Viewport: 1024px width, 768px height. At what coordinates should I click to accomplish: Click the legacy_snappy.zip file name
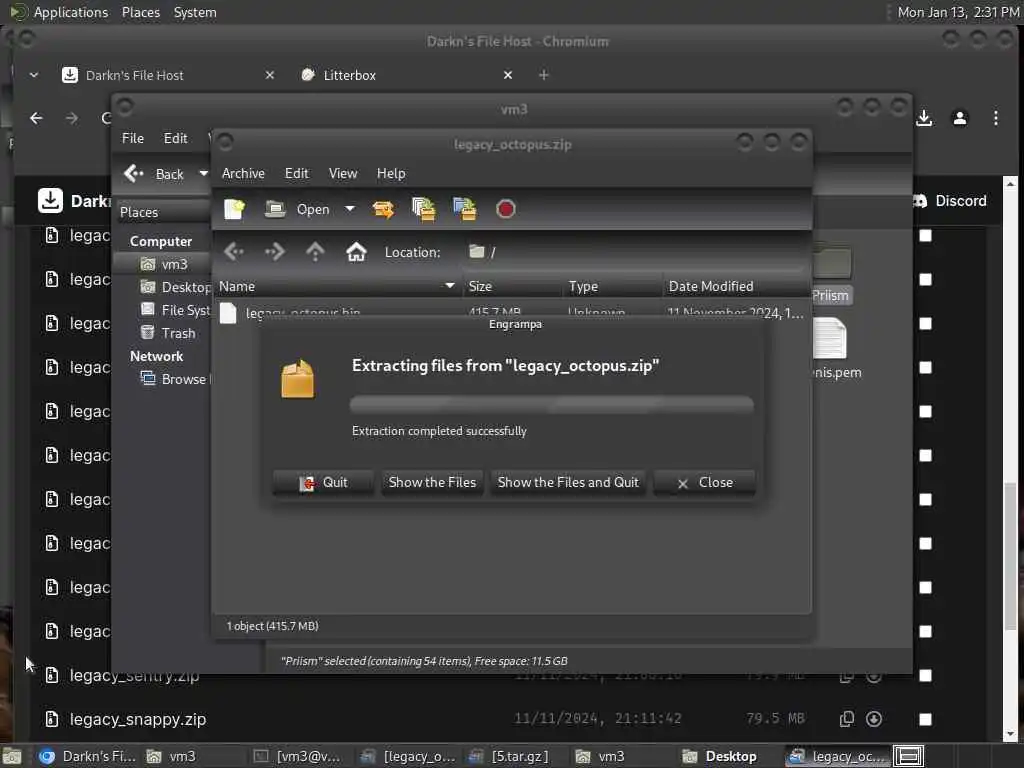pyautogui.click(x=138, y=719)
